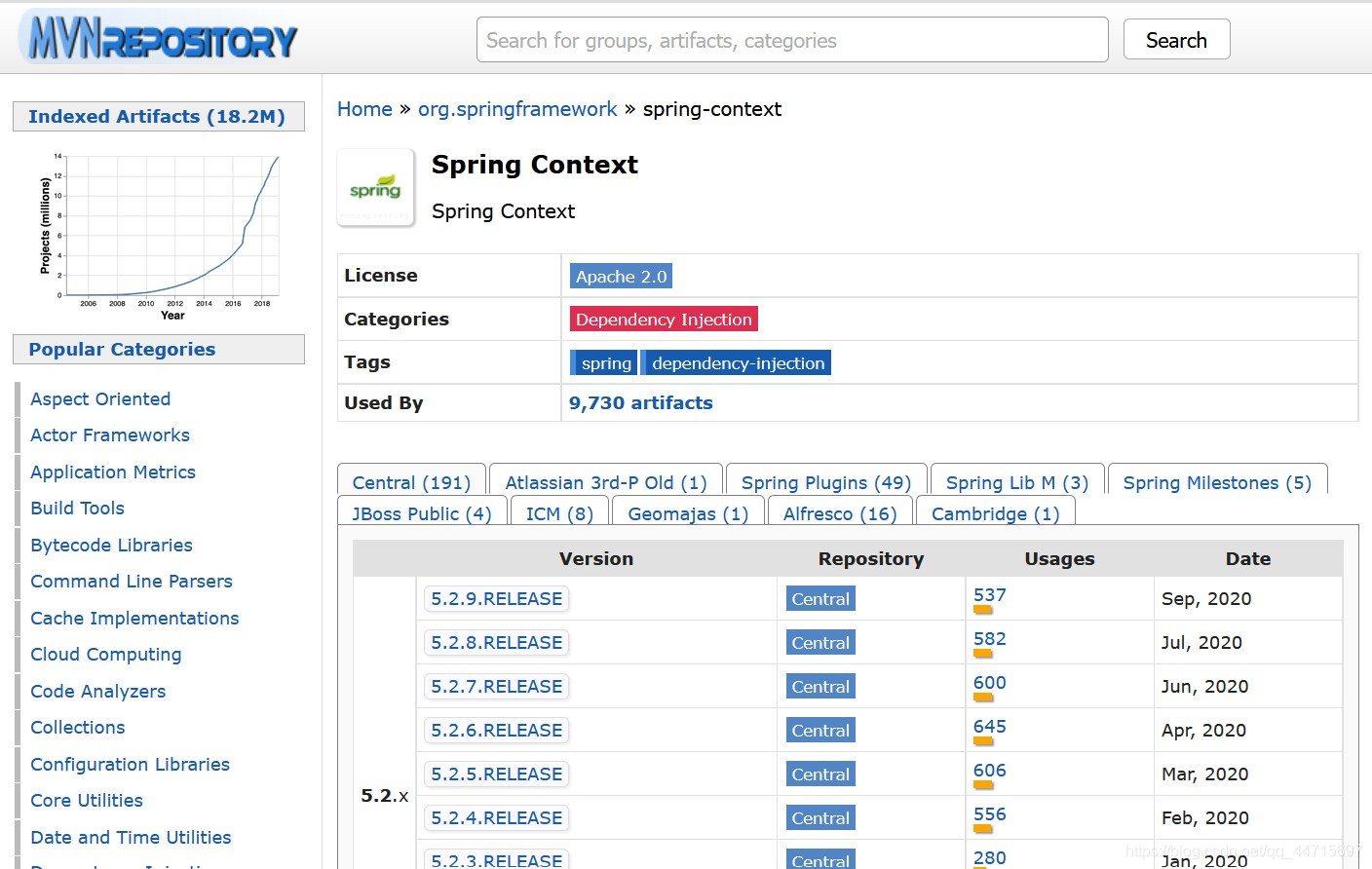Click Central repository badge for 5.2.7.RELEASE
1372x869 pixels.
tap(820, 687)
